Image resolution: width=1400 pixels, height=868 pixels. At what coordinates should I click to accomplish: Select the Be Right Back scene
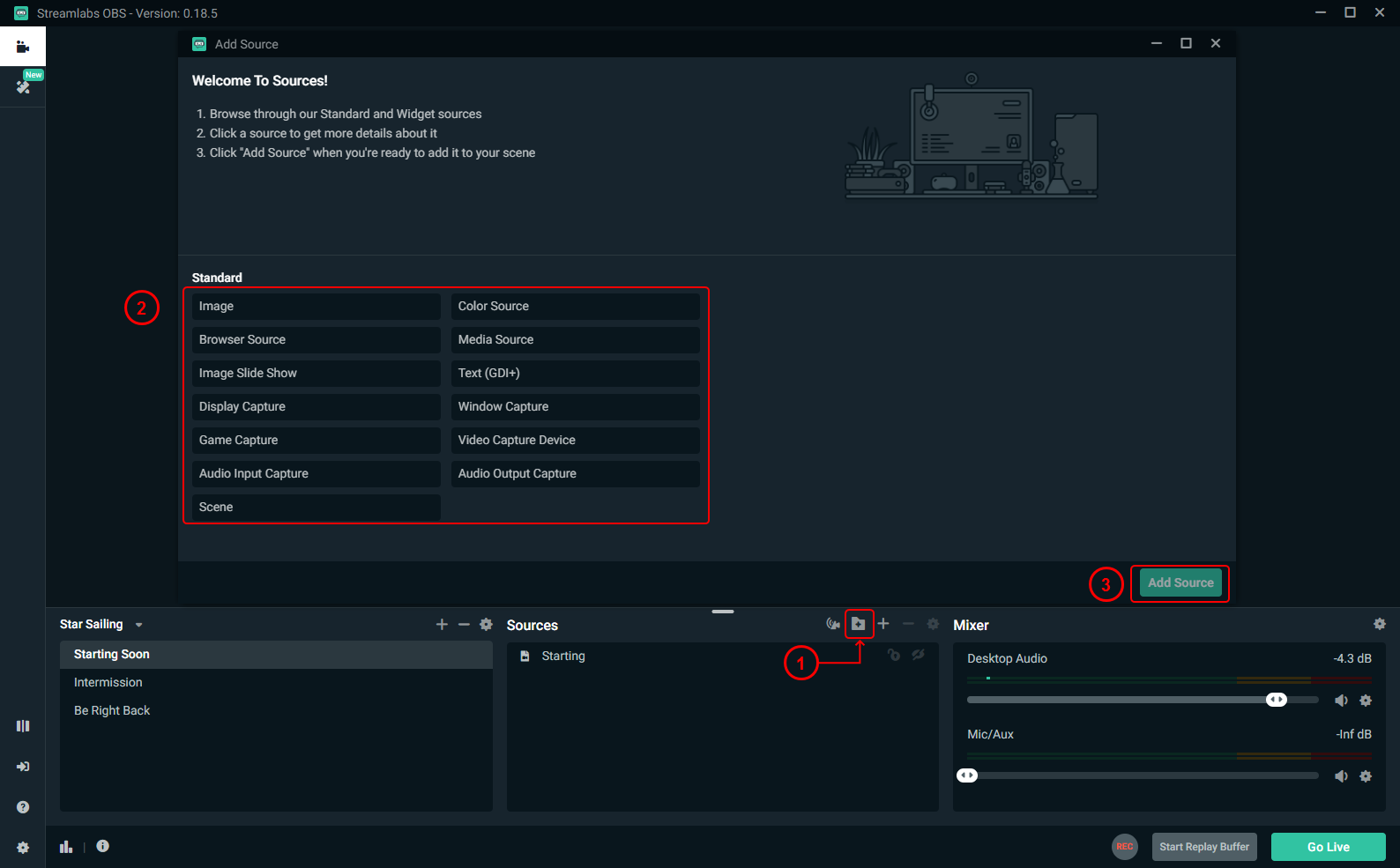click(276, 710)
